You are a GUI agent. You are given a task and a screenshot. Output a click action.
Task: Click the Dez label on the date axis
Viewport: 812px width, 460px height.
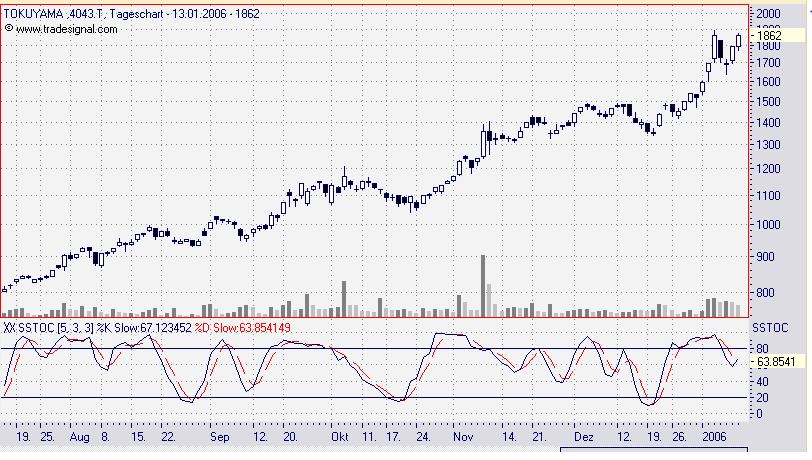click(x=584, y=437)
